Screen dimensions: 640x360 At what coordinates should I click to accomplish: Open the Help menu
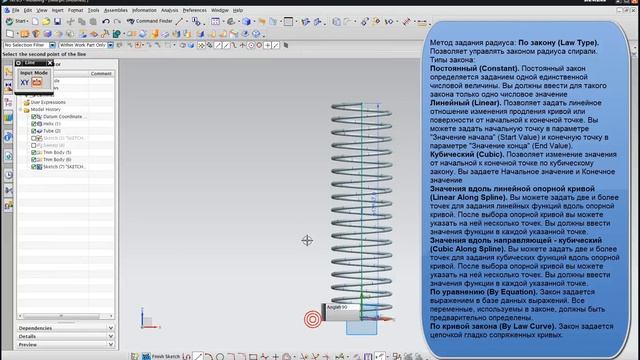click(x=238, y=10)
